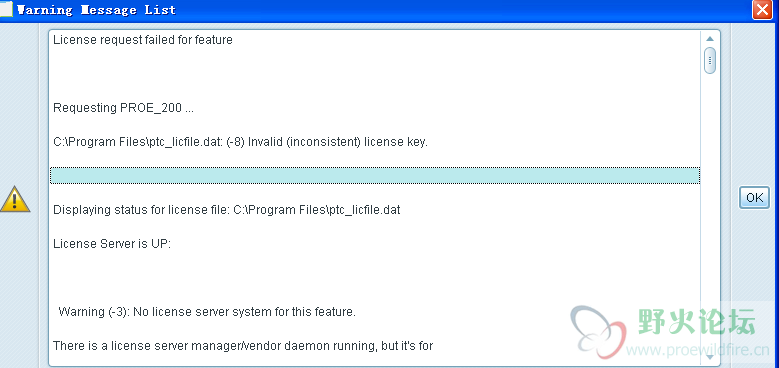Viewport: 779px width, 368px height.
Task: Click the butterfly forum logo watermark
Action: coord(598,330)
